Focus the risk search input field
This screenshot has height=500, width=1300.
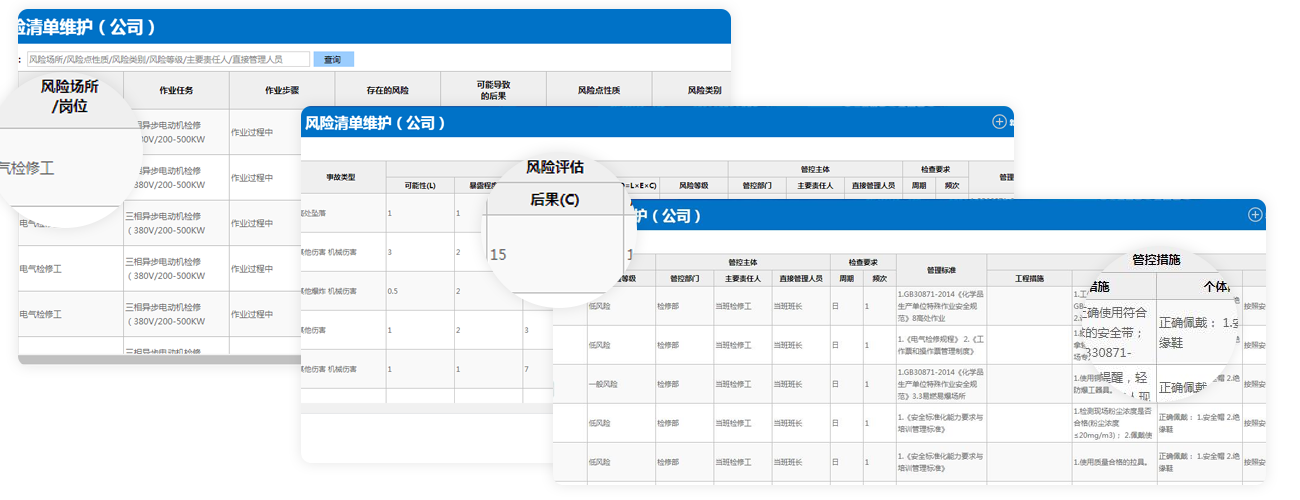[x=168, y=60]
